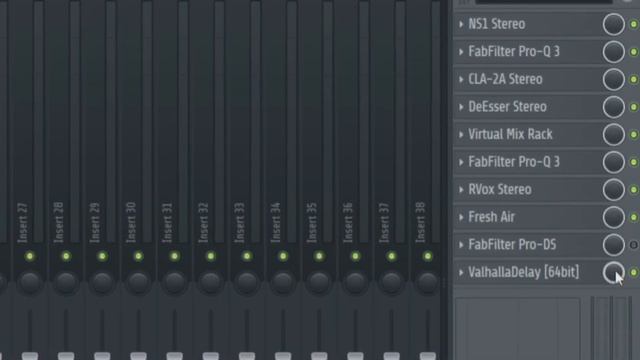Toggle the ValhallaDelay effect enable light
The image size is (640, 360).
tap(634, 272)
